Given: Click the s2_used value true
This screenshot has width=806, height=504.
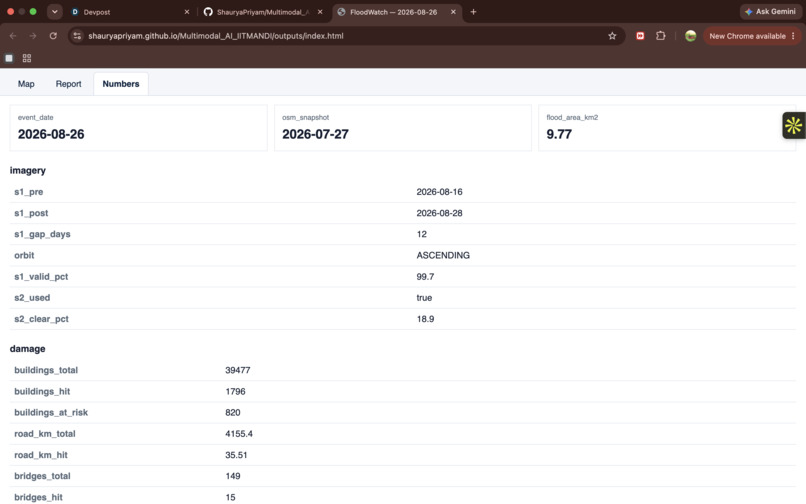Looking at the screenshot, I should (424, 298).
